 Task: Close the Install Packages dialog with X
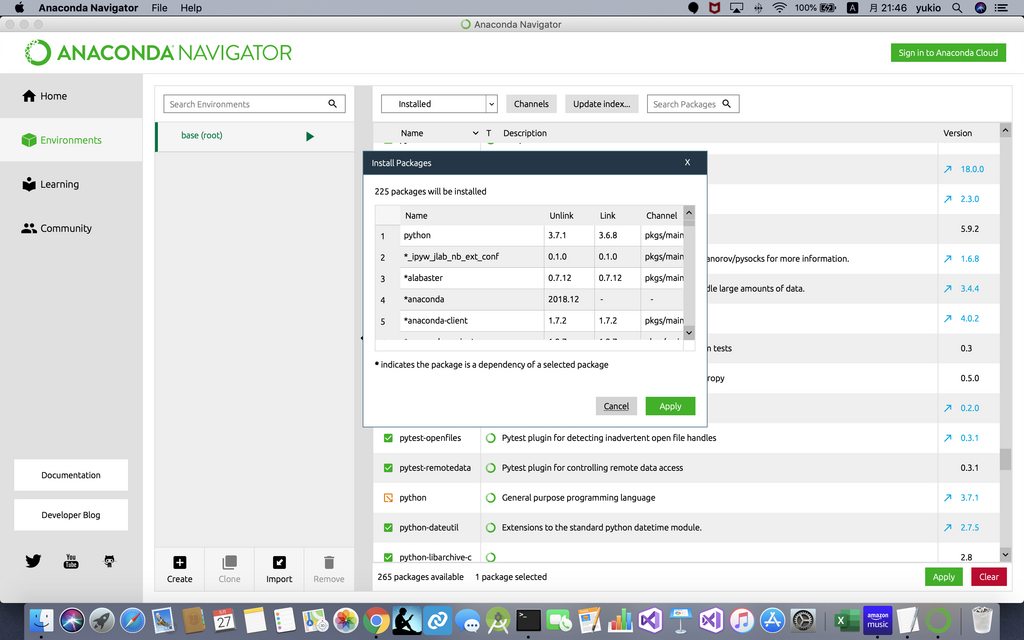pyautogui.click(x=687, y=162)
